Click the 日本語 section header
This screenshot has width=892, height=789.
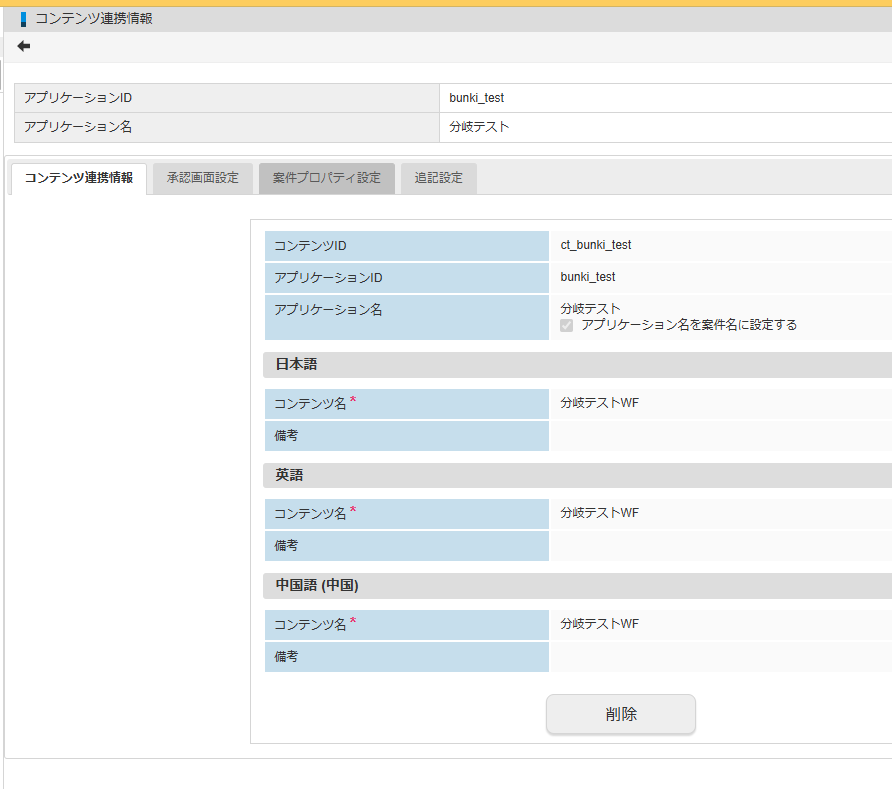click(296, 364)
